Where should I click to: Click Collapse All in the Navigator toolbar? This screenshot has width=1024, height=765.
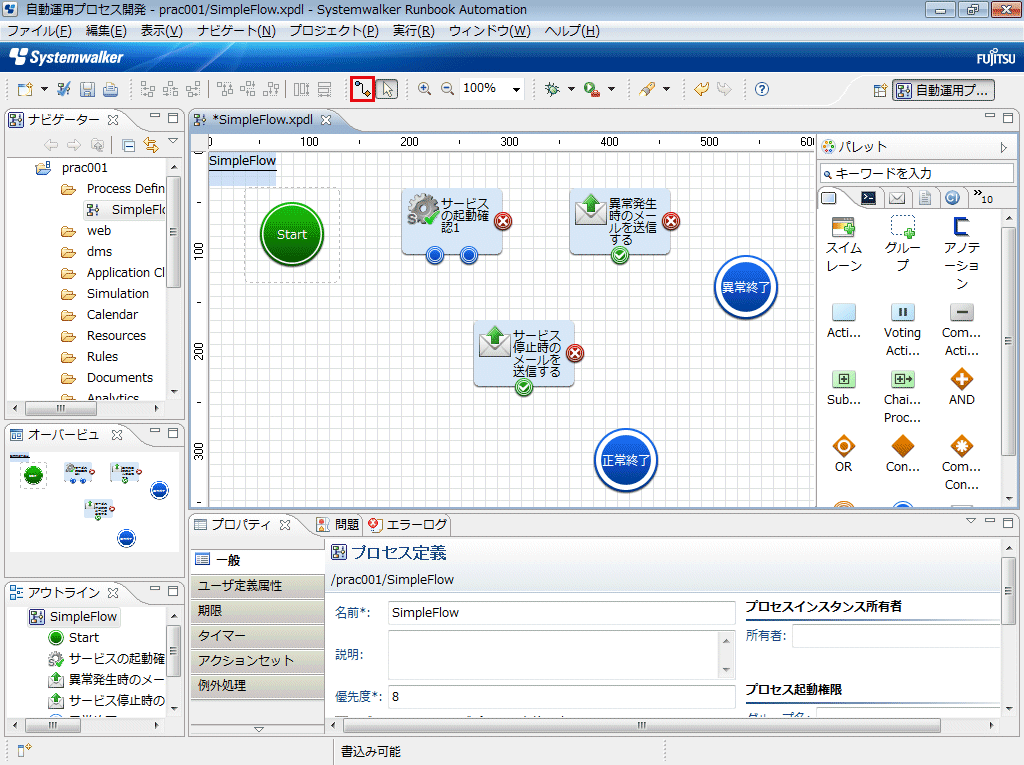click(128, 145)
